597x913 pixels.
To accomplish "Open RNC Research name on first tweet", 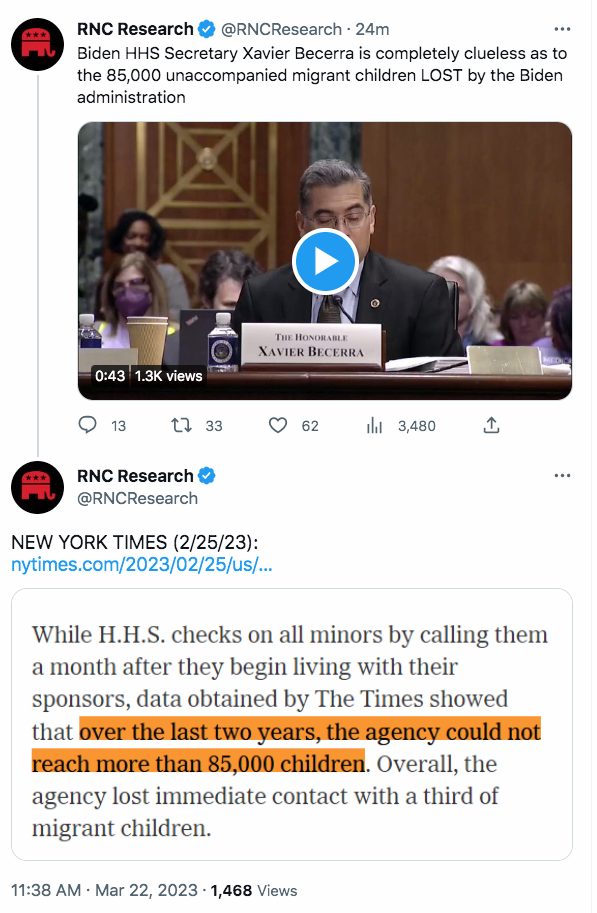I will pos(135,29).
